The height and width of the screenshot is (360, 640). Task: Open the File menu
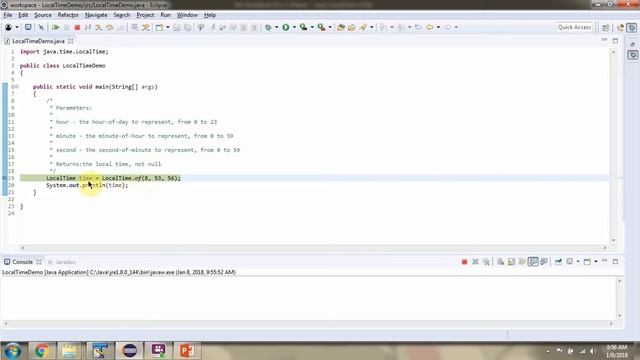point(8,15)
